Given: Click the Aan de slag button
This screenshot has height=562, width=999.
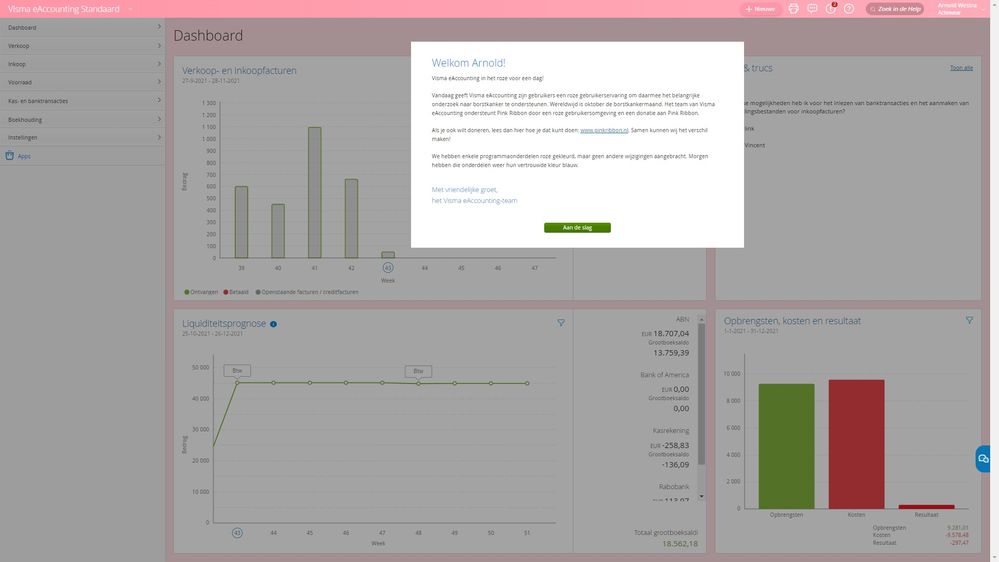Looking at the screenshot, I should (x=577, y=227).
